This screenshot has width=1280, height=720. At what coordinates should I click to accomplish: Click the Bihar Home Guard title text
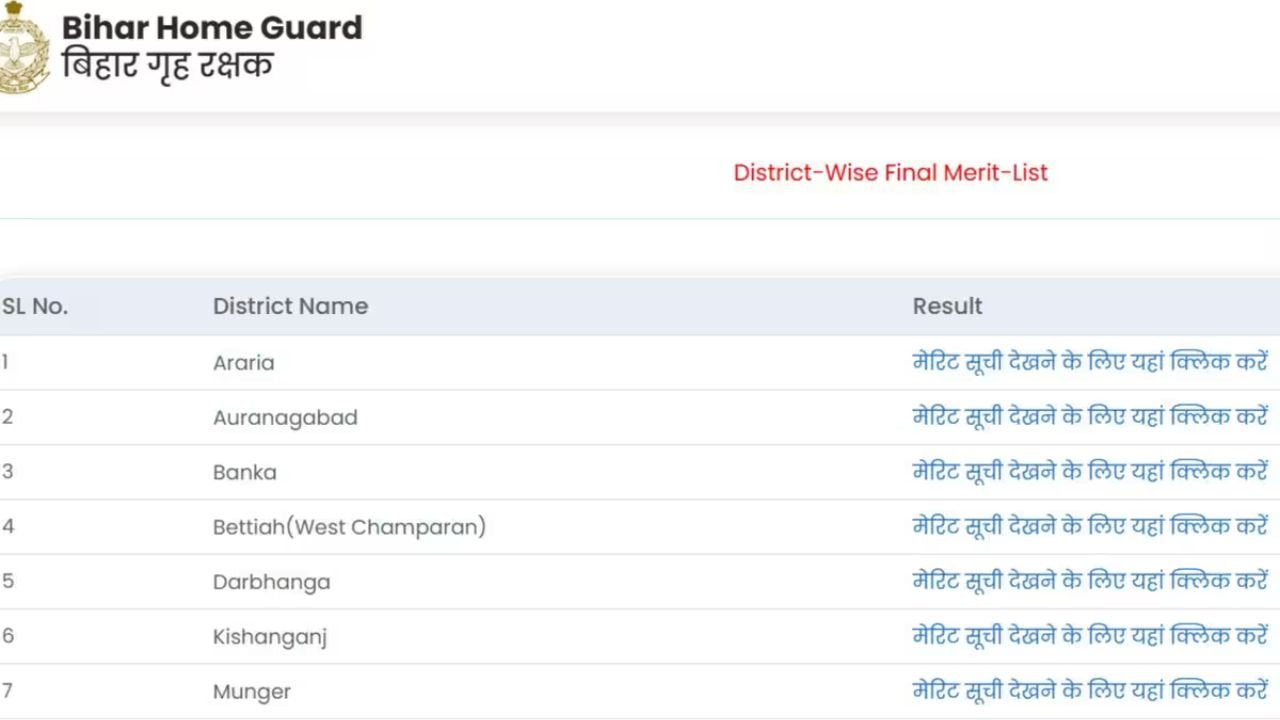(x=212, y=27)
